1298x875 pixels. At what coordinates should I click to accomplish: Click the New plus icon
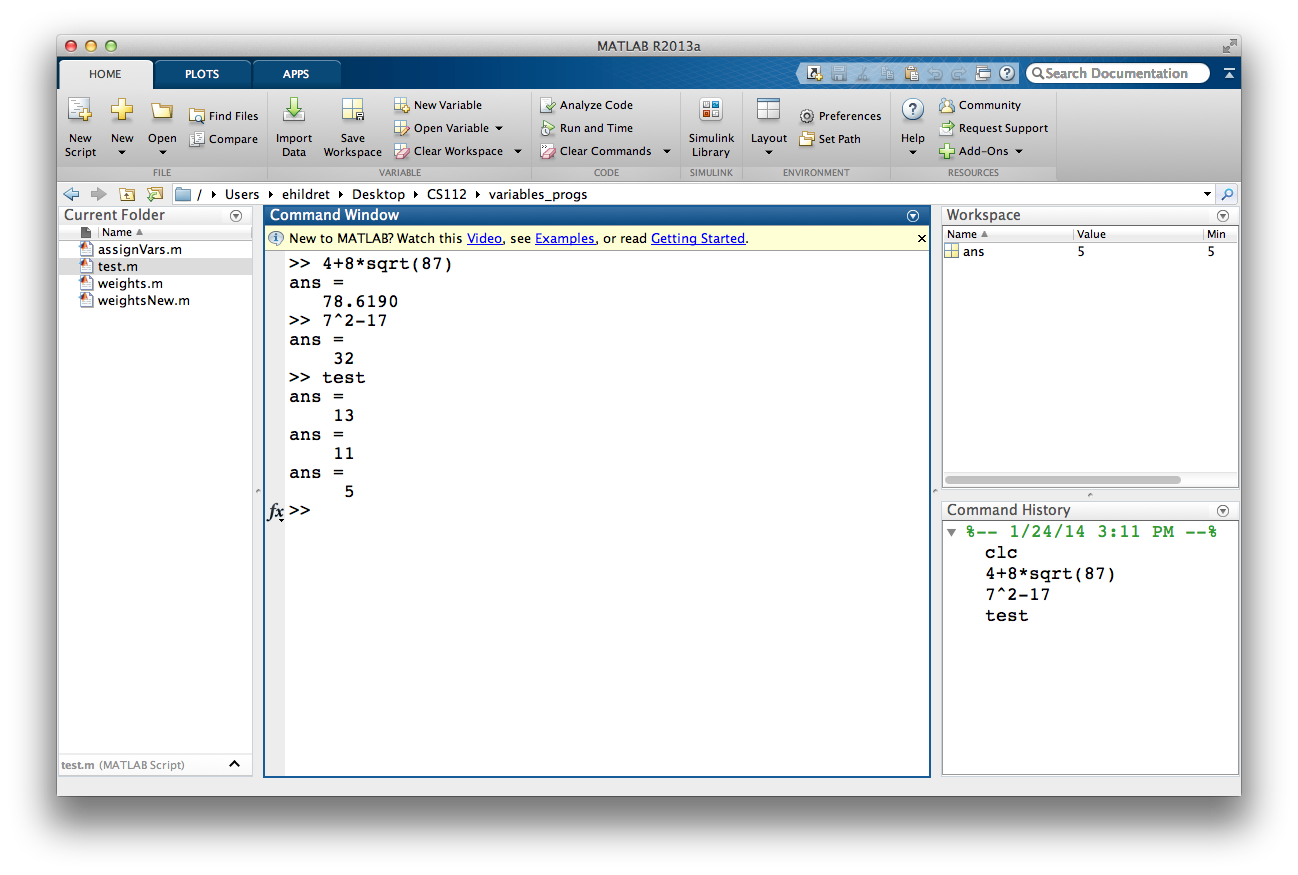122,110
